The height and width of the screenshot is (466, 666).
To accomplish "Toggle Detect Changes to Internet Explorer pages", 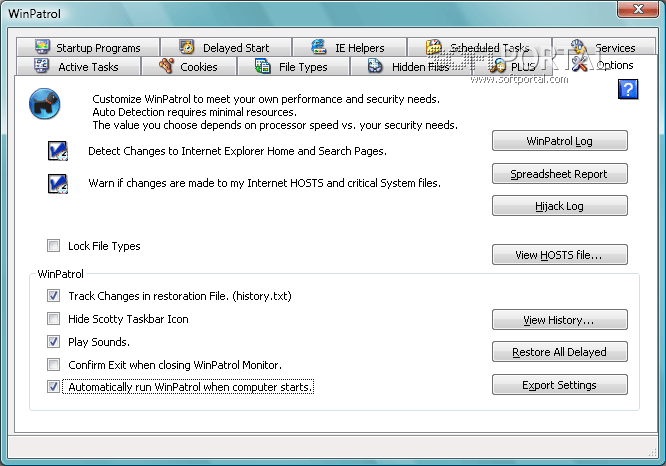I will 58,151.
